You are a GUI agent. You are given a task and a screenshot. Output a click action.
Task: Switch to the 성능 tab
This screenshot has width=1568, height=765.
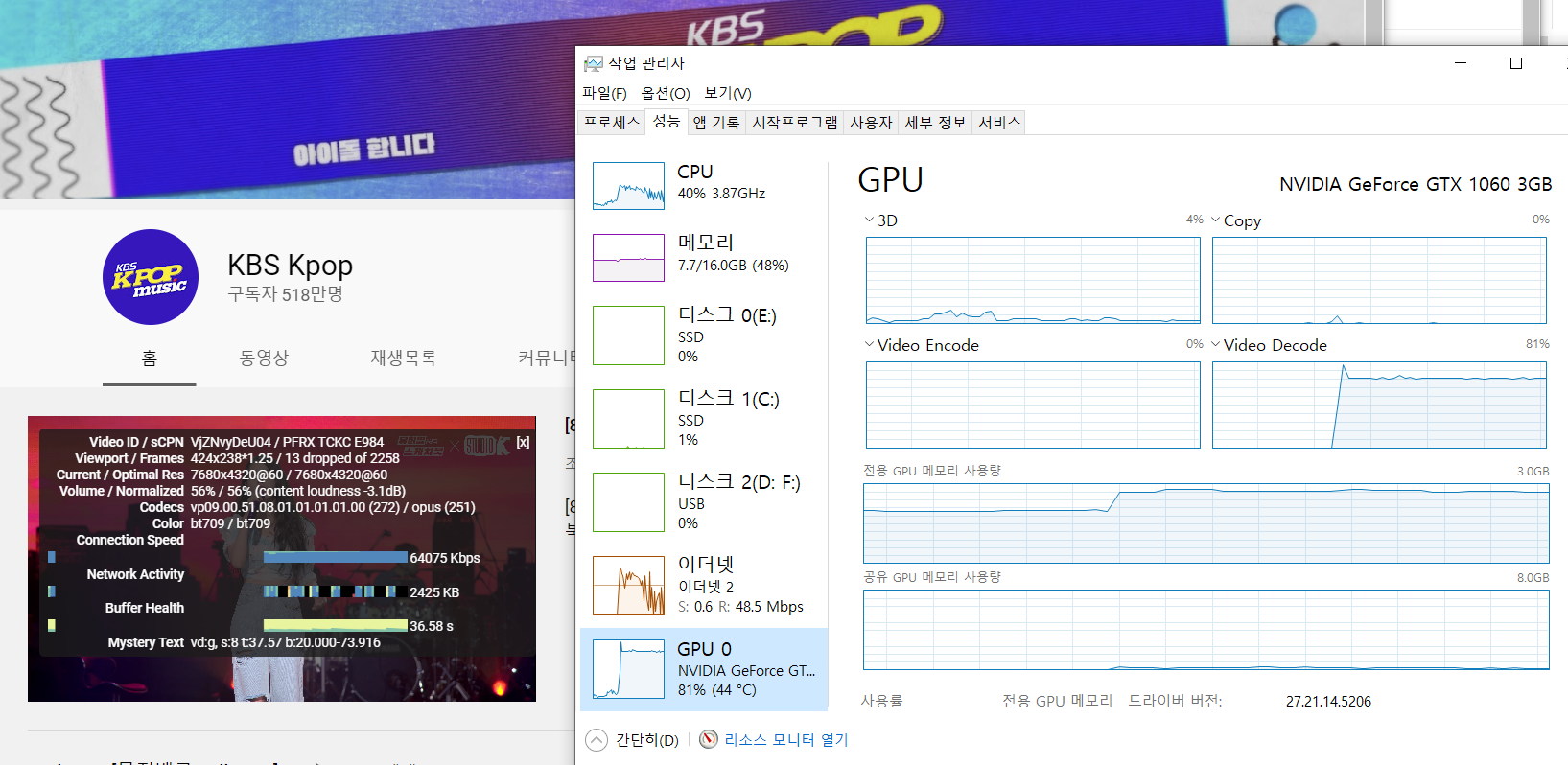[667, 122]
